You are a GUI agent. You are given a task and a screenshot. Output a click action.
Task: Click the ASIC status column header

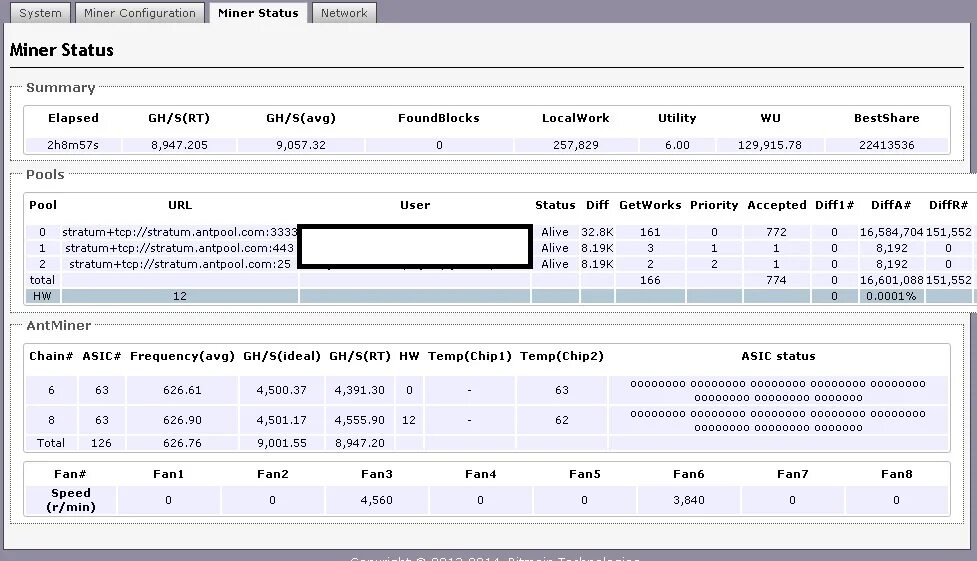[x=778, y=357]
